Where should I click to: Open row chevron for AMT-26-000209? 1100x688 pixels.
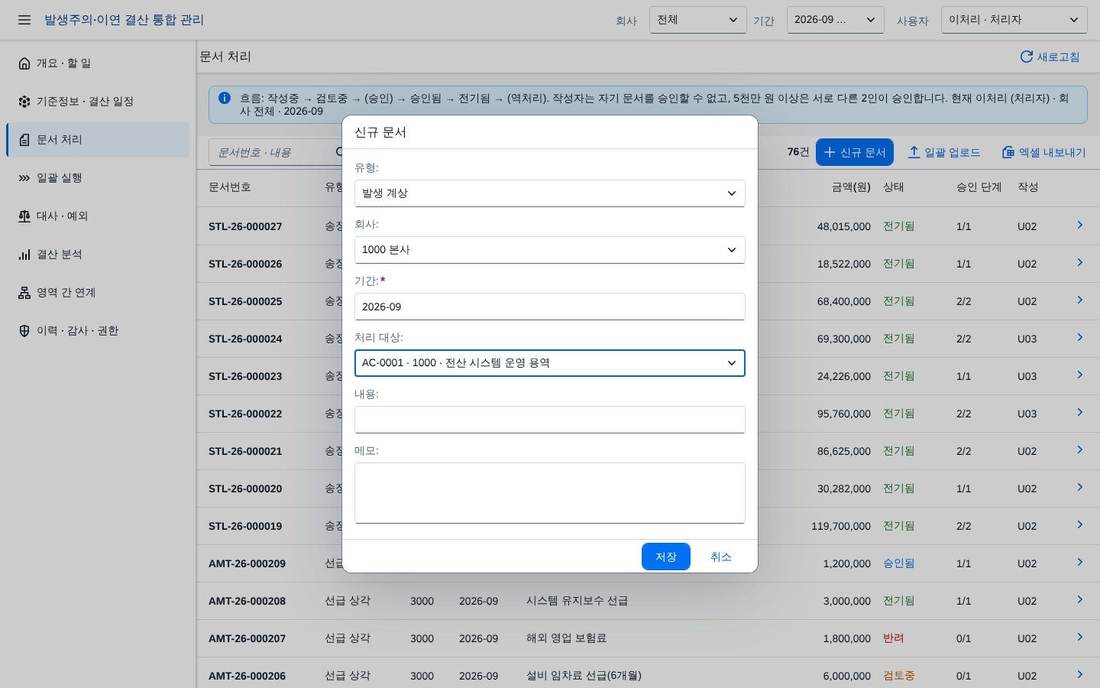(1080, 562)
